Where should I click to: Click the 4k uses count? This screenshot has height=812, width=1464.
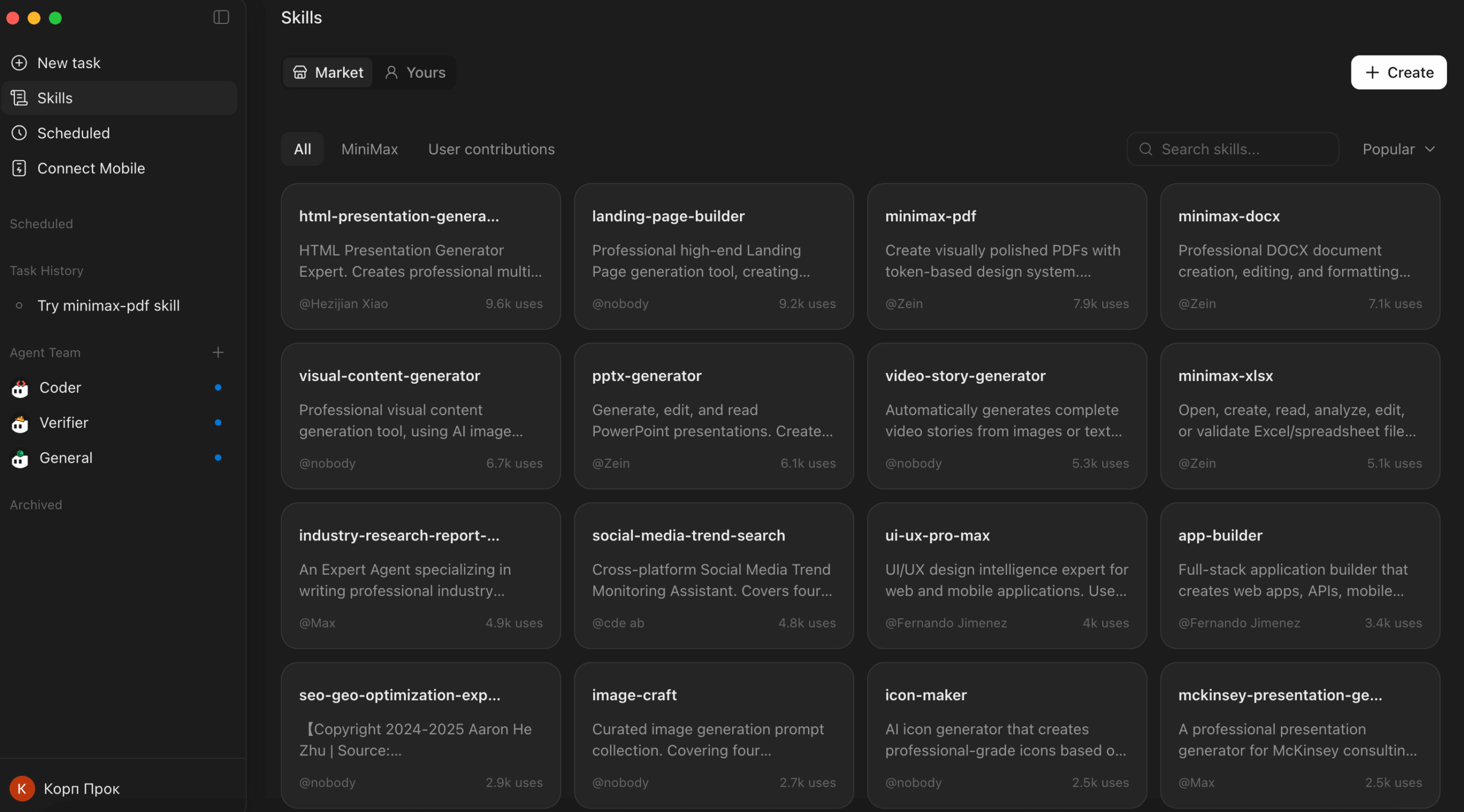pyautogui.click(x=1105, y=623)
